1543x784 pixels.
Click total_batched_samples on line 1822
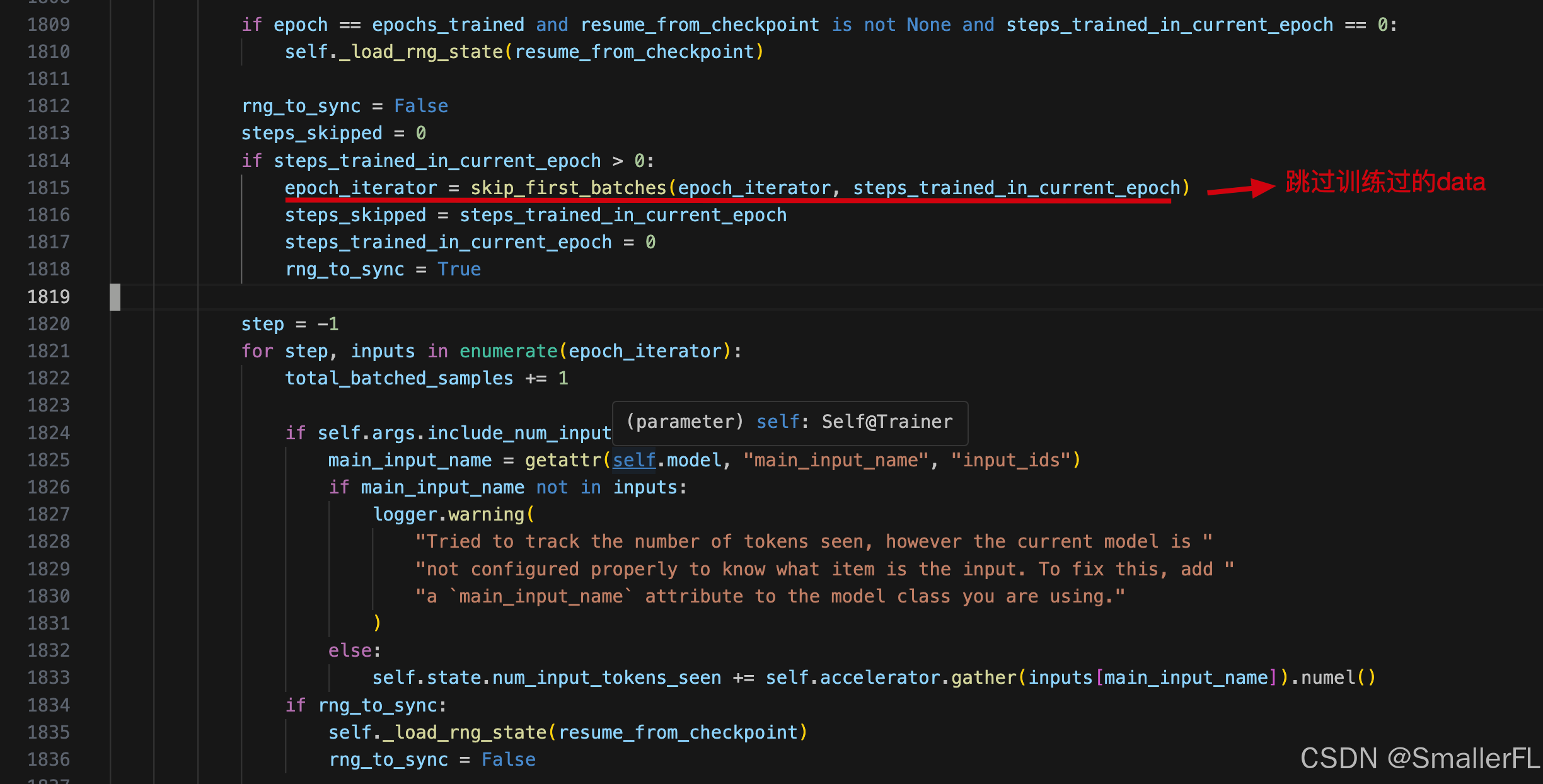(x=399, y=378)
